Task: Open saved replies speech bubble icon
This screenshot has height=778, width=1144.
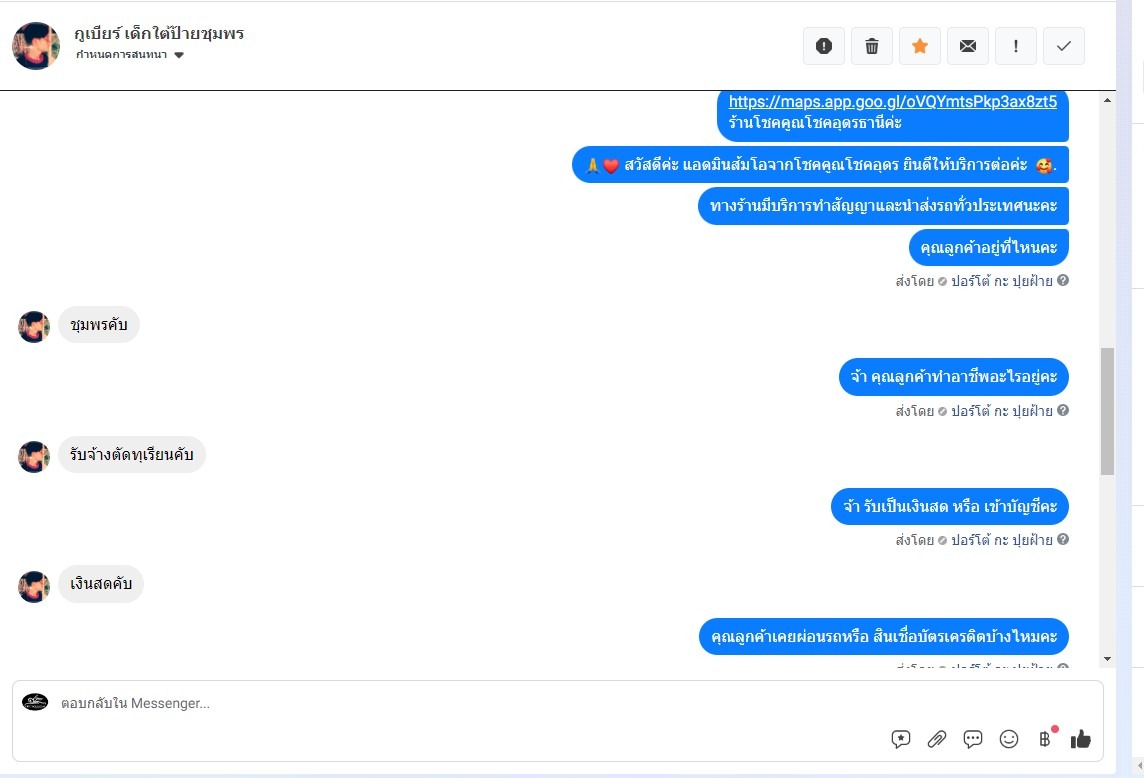Action: coord(901,739)
